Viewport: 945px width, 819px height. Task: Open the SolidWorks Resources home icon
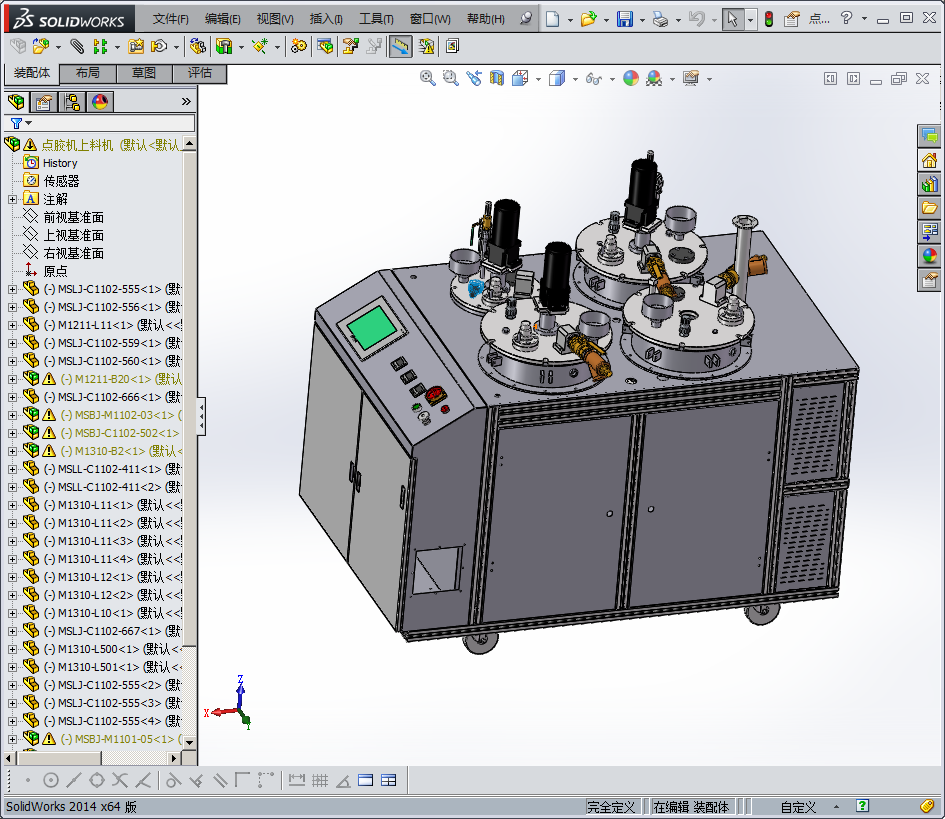pos(930,160)
